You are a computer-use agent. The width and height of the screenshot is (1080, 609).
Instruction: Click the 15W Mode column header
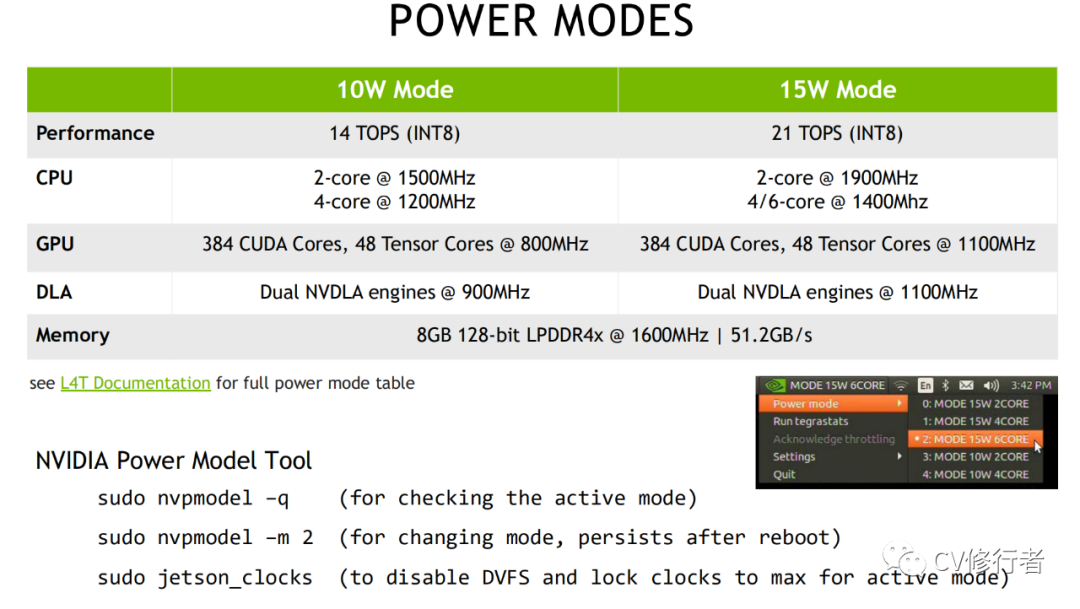[x=838, y=90]
